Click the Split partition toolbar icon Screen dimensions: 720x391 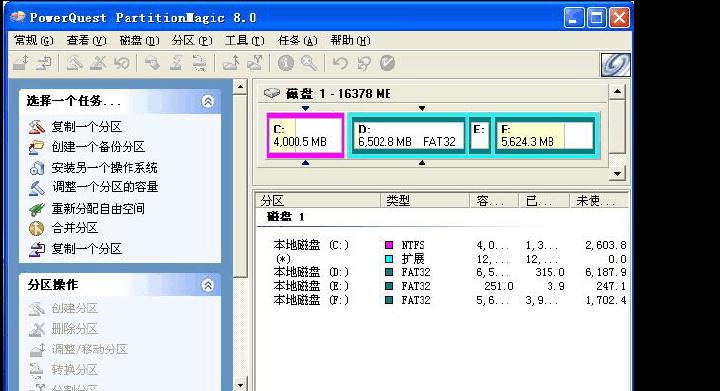coord(254,62)
